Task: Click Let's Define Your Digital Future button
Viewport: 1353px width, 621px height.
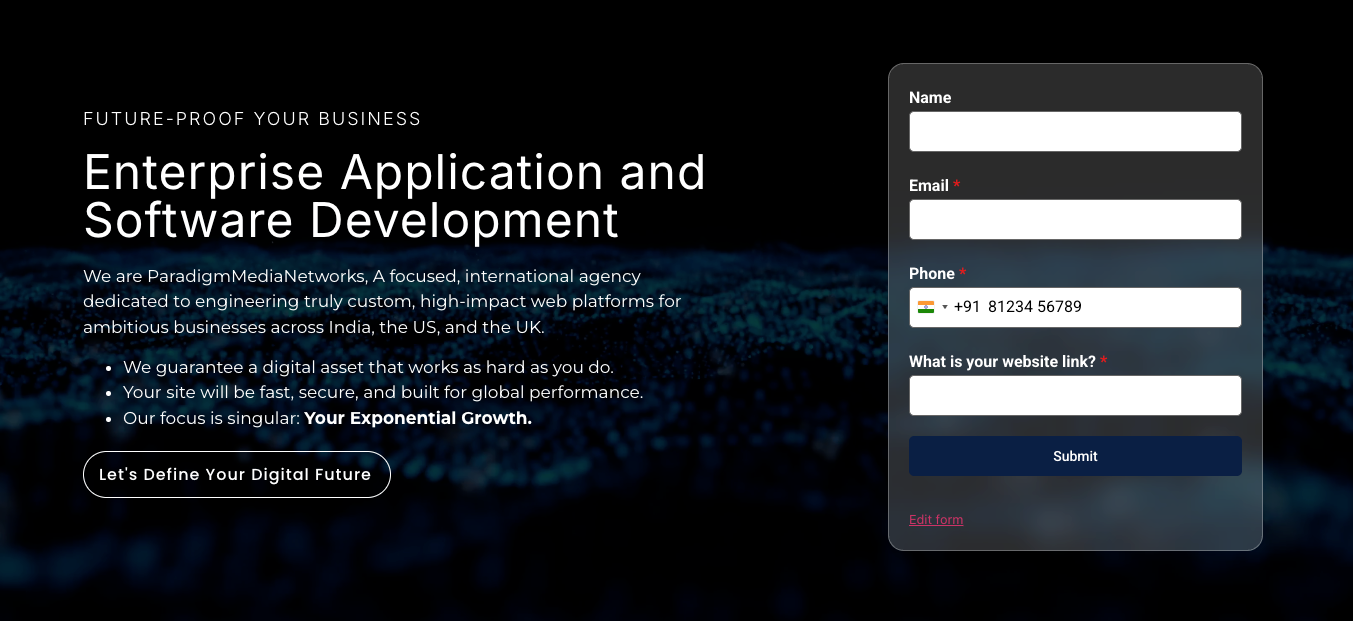Action: tap(237, 474)
